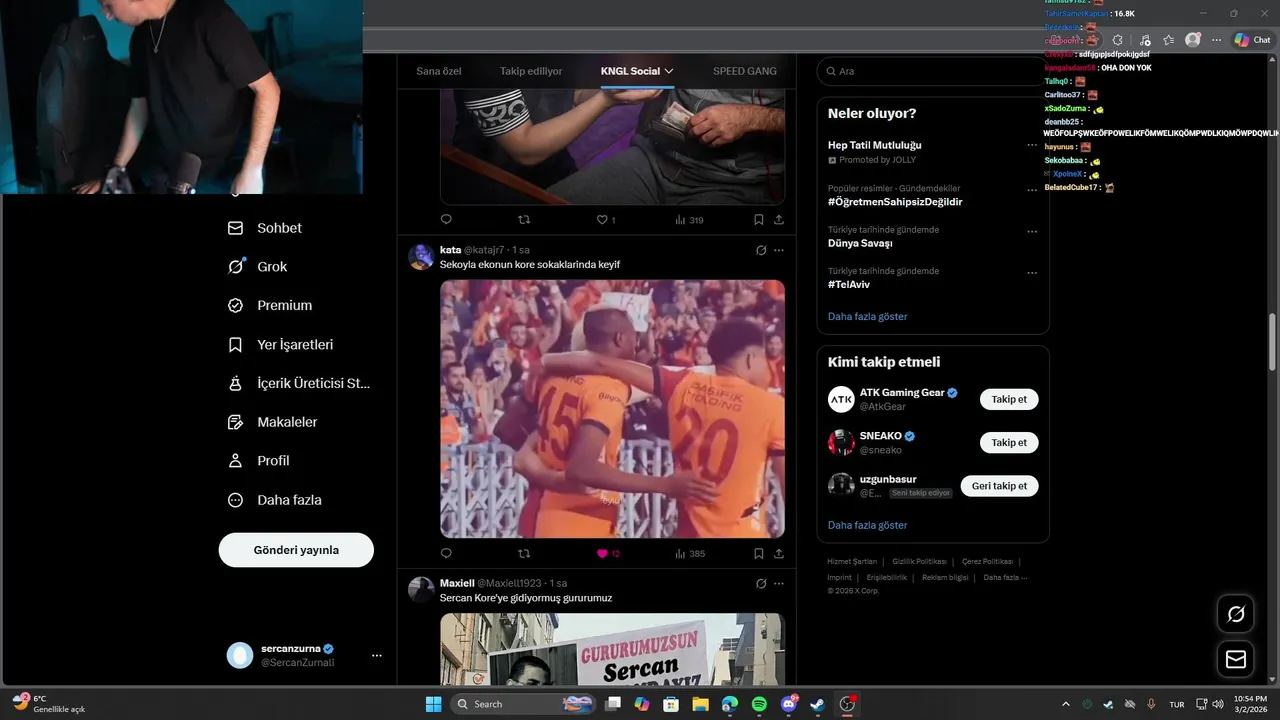Open the Daha fazla menu
Image resolution: width=1280 pixels, height=720 pixels.
(274, 500)
